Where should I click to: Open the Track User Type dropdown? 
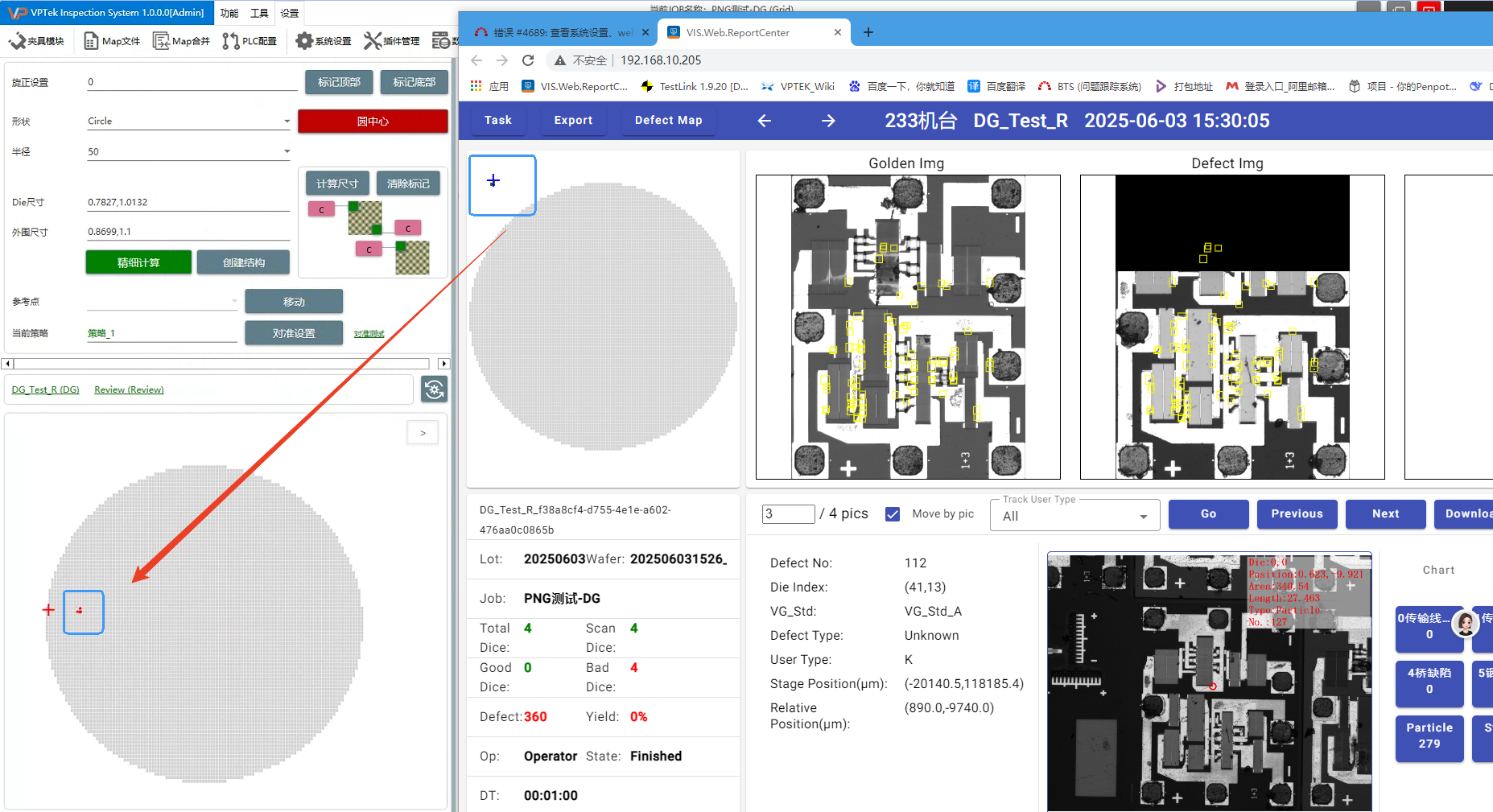[1077, 515]
